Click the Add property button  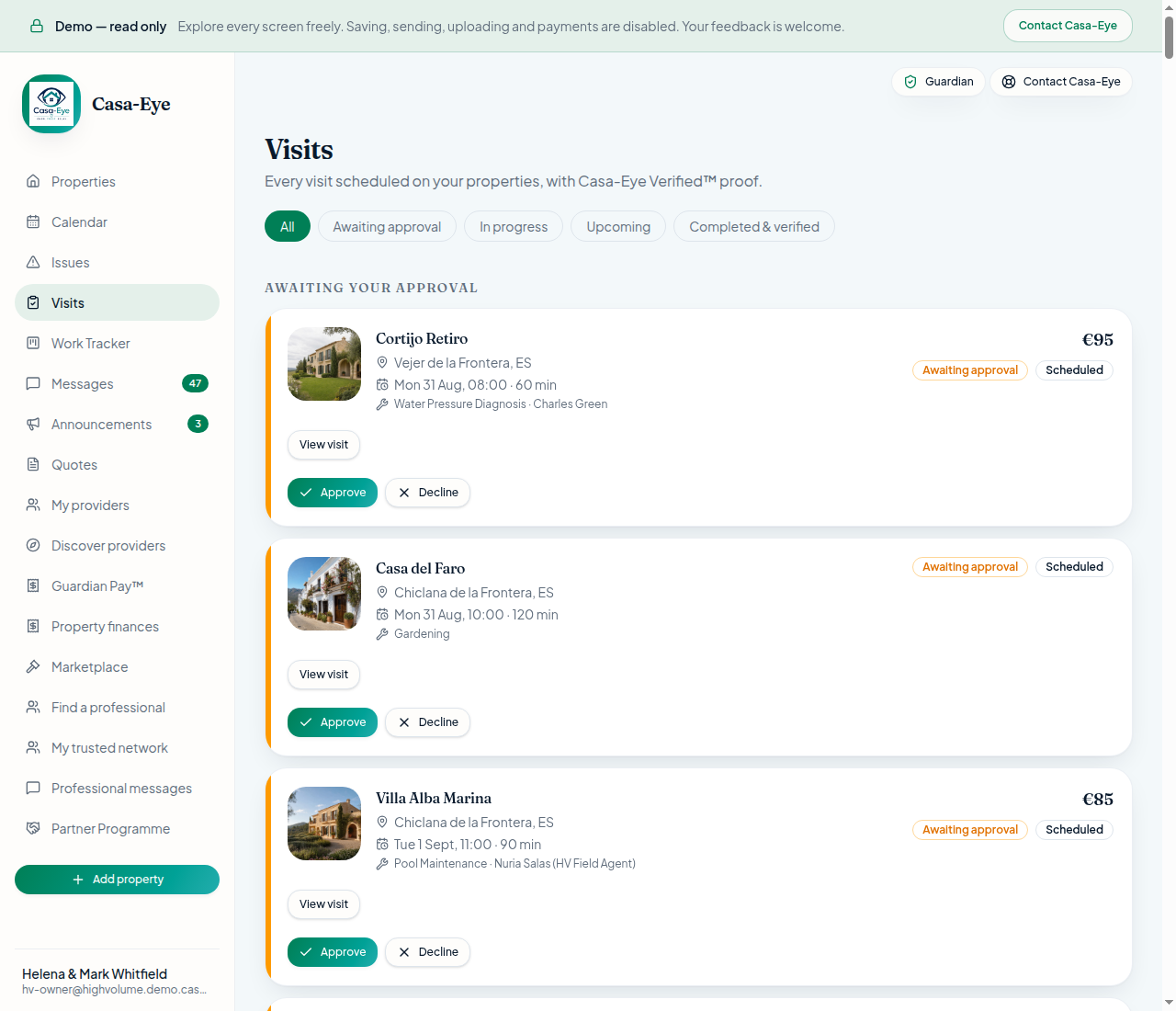click(x=117, y=880)
